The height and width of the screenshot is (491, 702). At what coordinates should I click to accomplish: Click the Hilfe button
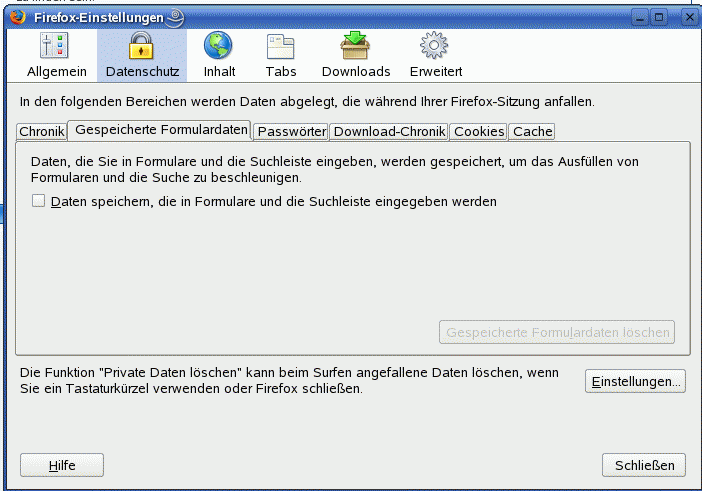tap(62, 465)
